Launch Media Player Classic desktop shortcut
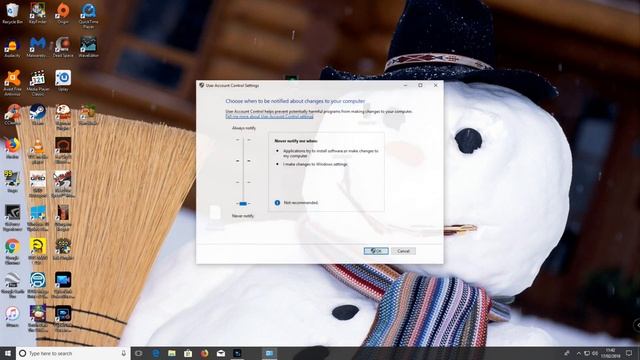The width and height of the screenshot is (640, 360). coord(38,83)
